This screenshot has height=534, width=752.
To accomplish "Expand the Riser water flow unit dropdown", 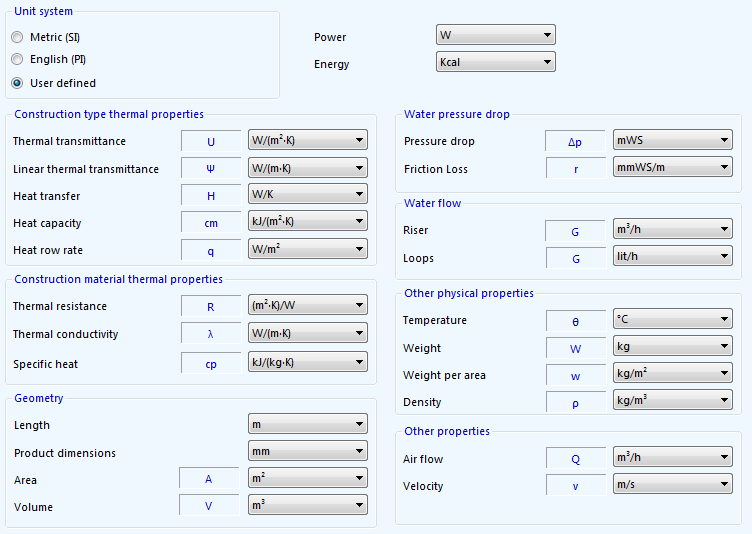I will (x=672, y=230).
